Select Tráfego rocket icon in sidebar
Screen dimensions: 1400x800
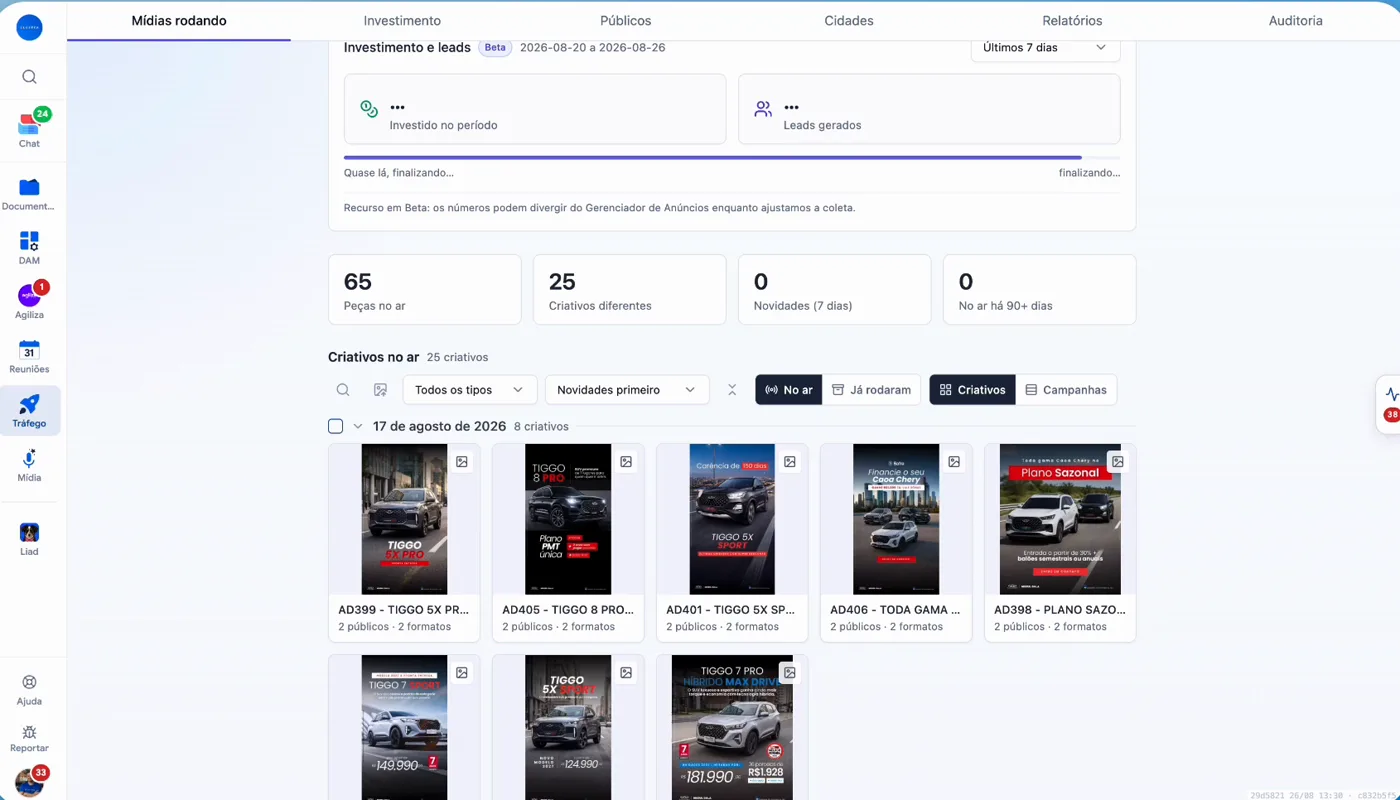29,410
